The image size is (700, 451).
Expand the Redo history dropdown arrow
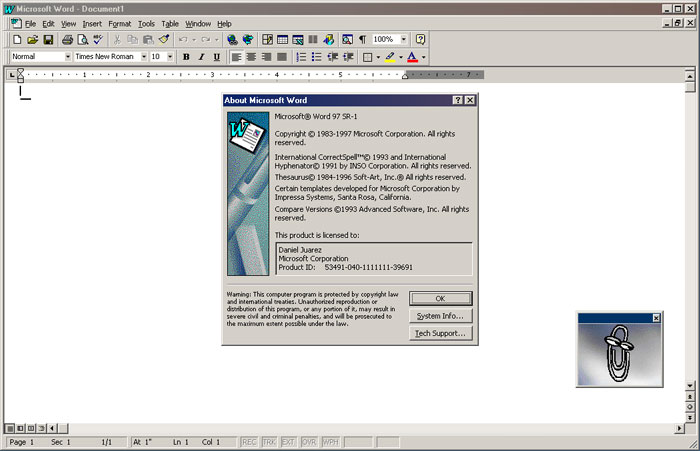tap(217, 40)
